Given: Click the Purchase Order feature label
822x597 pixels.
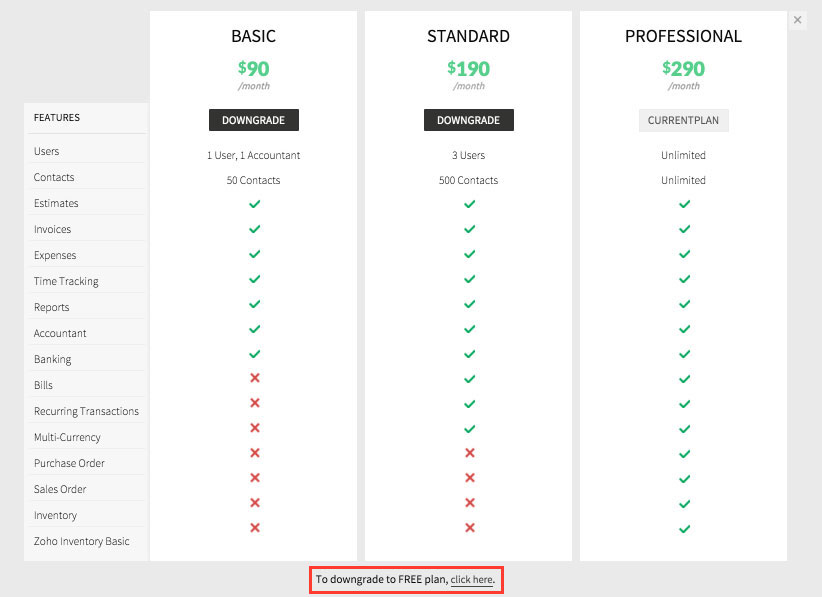Looking at the screenshot, I should coord(69,463).
